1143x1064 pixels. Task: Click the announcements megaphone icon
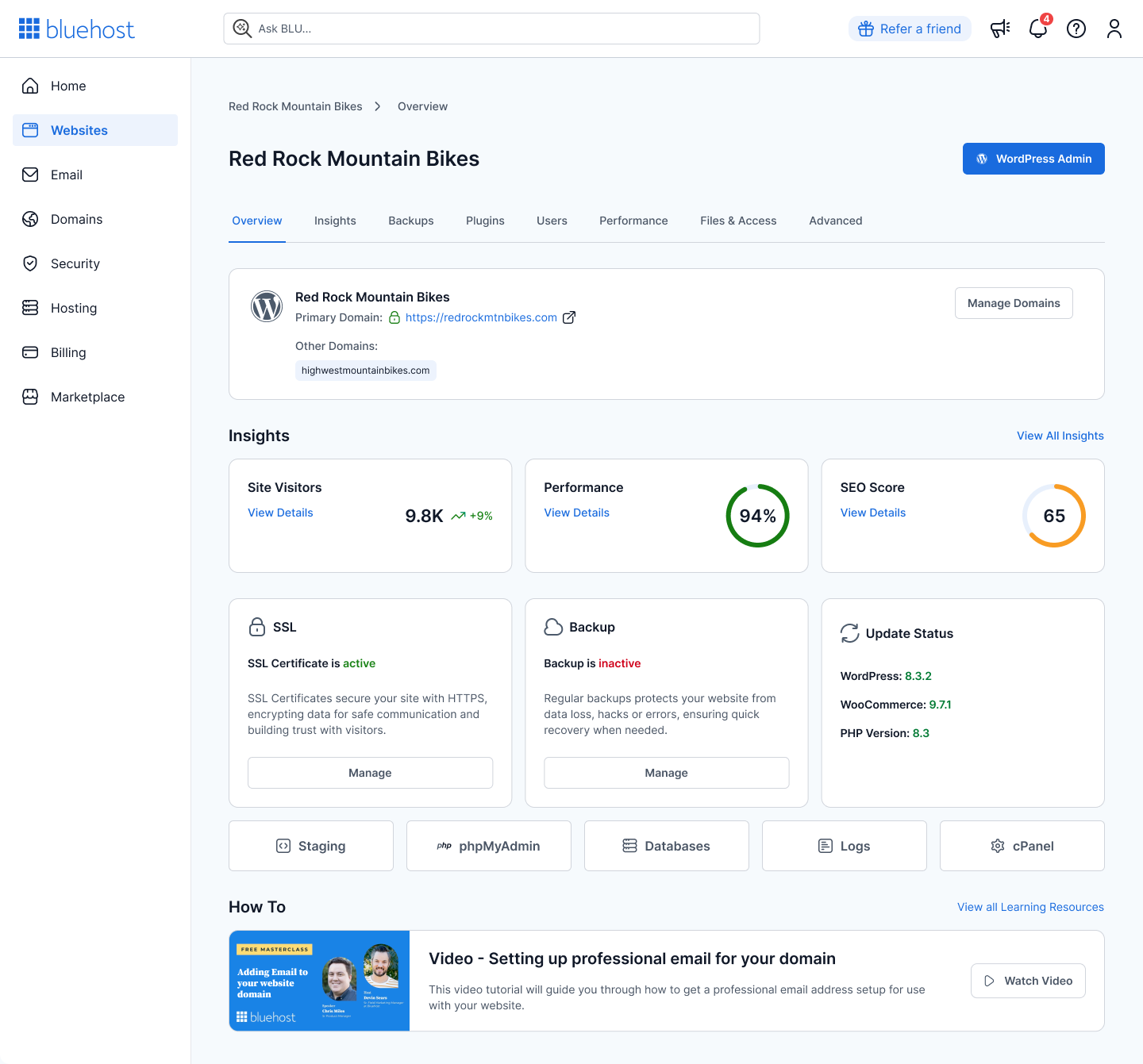click(999, 29)
